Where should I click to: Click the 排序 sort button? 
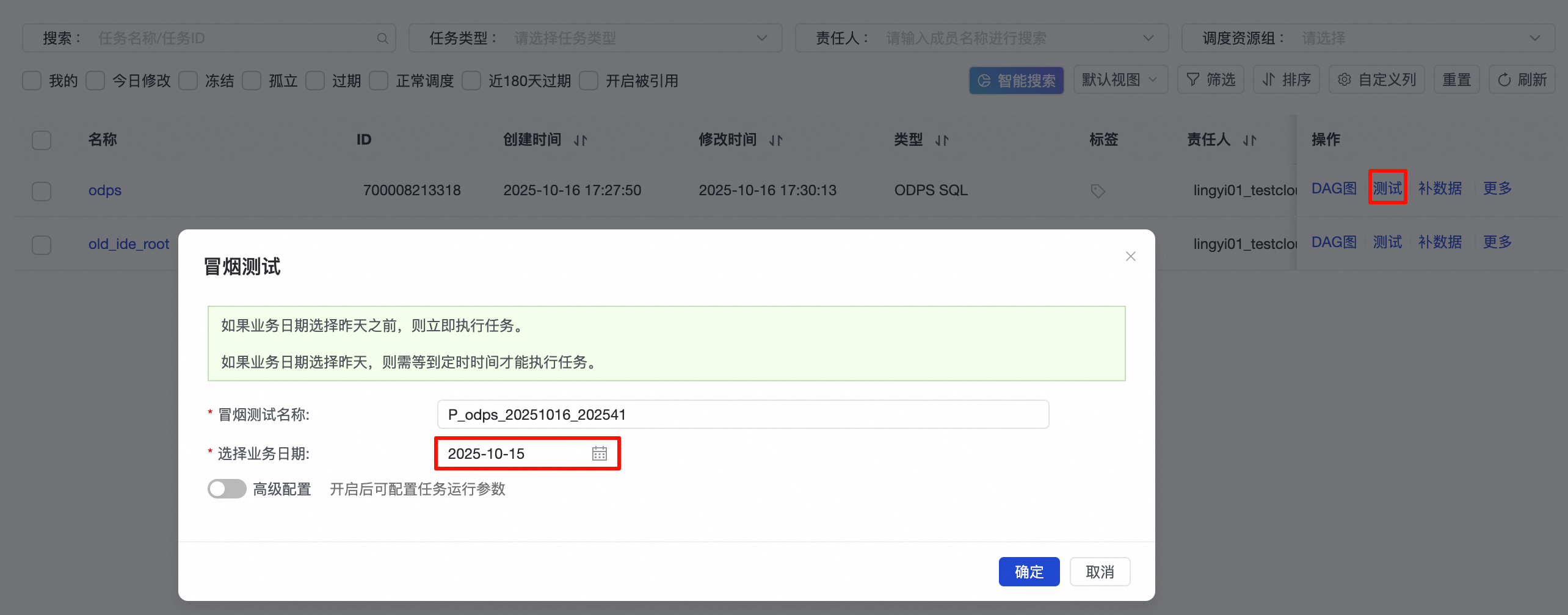1287,80
